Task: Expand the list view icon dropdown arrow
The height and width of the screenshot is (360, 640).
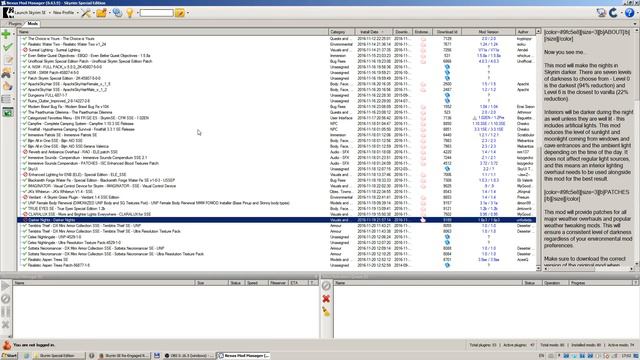Action: 13,99
